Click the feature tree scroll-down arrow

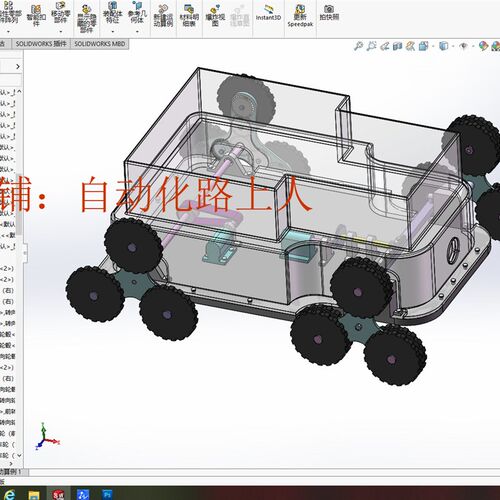pyautogui.click(x=19, y=455)
